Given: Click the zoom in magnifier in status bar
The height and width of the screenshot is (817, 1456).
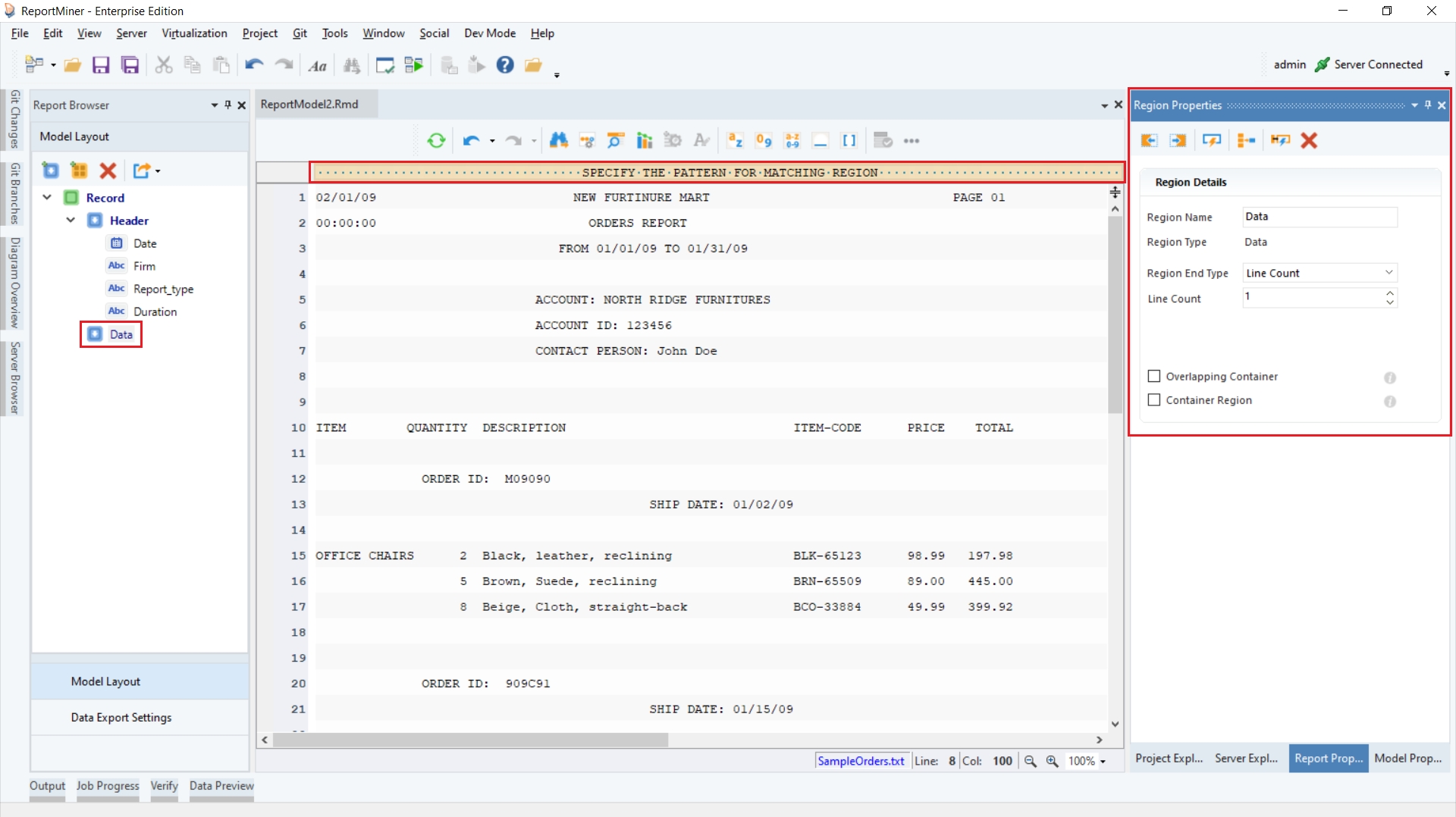Looking at the screenshot, I should [1053, 761].
